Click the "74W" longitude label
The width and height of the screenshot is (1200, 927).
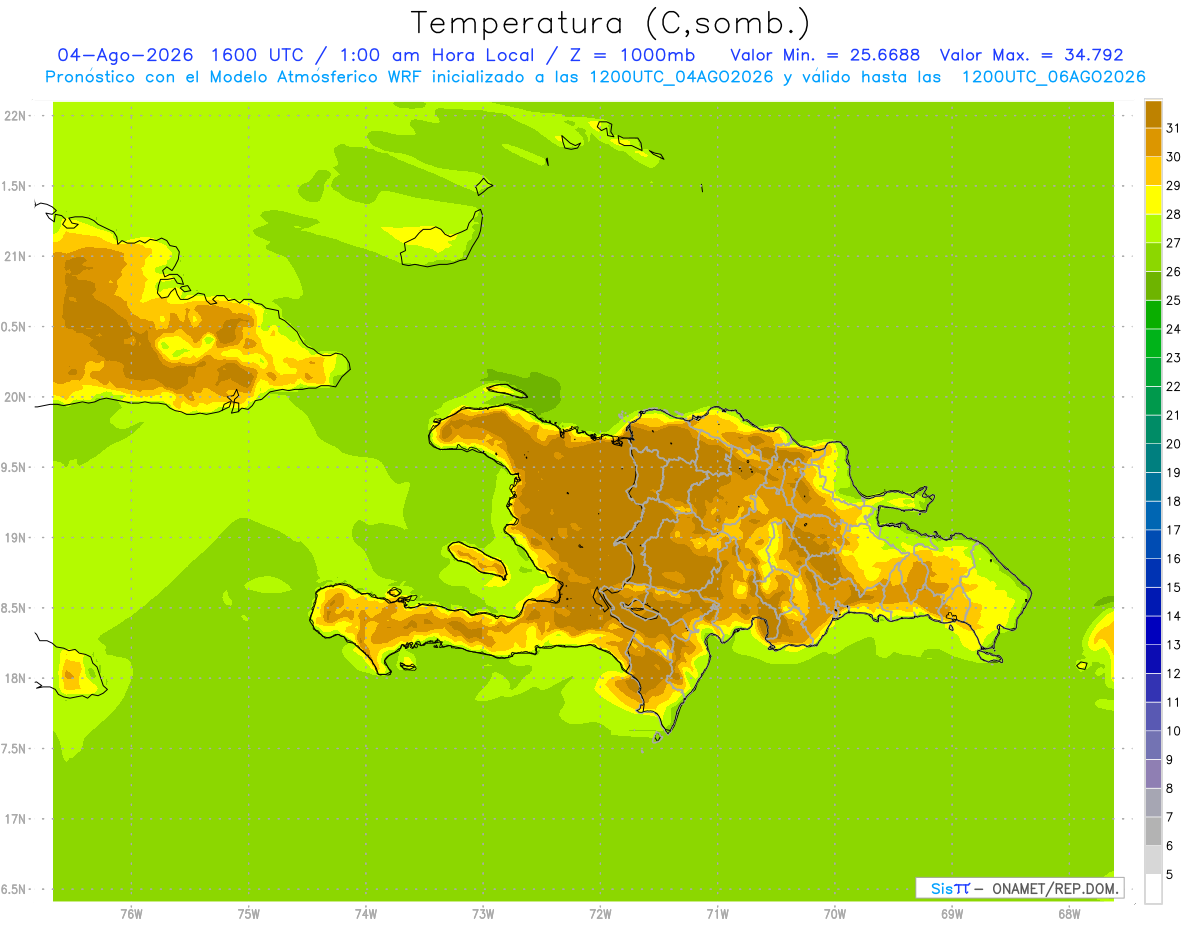(365, 914)
